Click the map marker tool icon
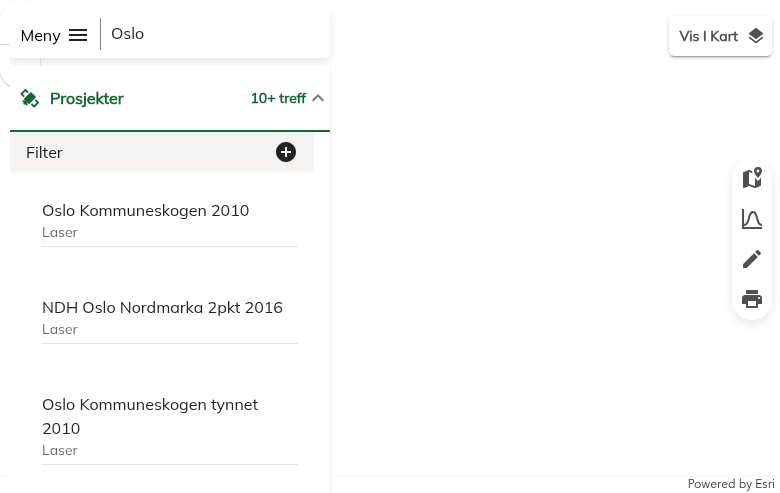This screenshot has width=780, height=493. click(x=752, y=178)
